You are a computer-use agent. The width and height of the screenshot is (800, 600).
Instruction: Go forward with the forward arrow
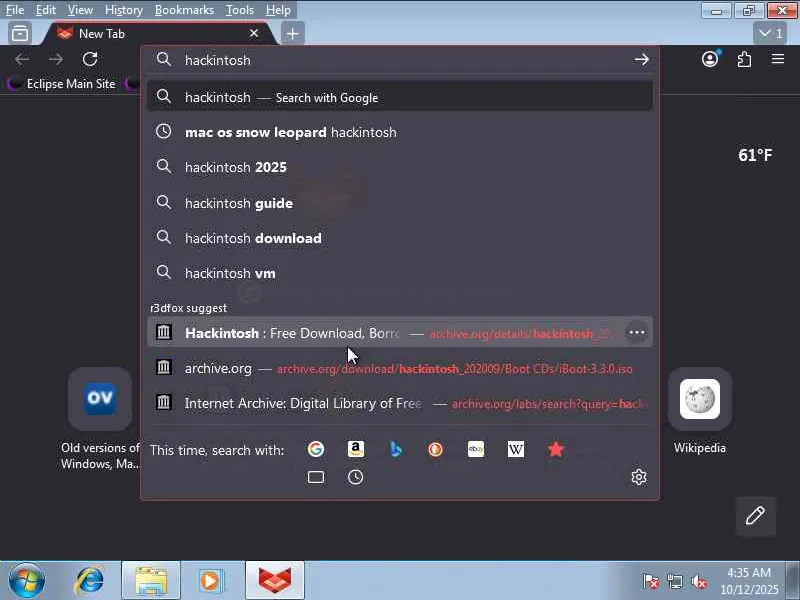pyautogui.click(x=56, y=59)
